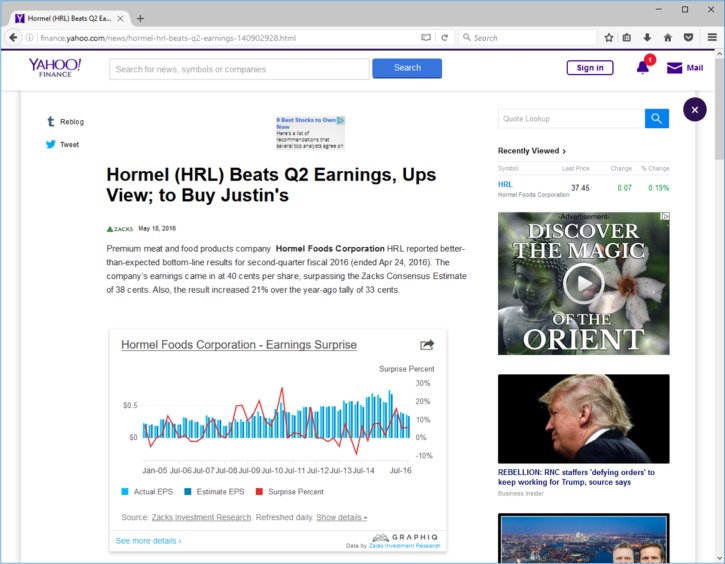
Task: Click scrollbar up arrow
Action: 719,54
